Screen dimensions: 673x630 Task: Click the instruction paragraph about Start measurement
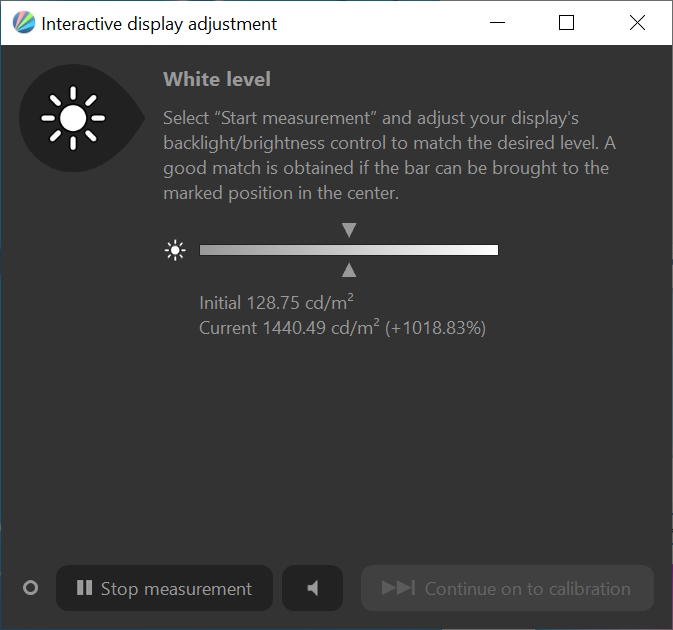[x=385, y=155]
